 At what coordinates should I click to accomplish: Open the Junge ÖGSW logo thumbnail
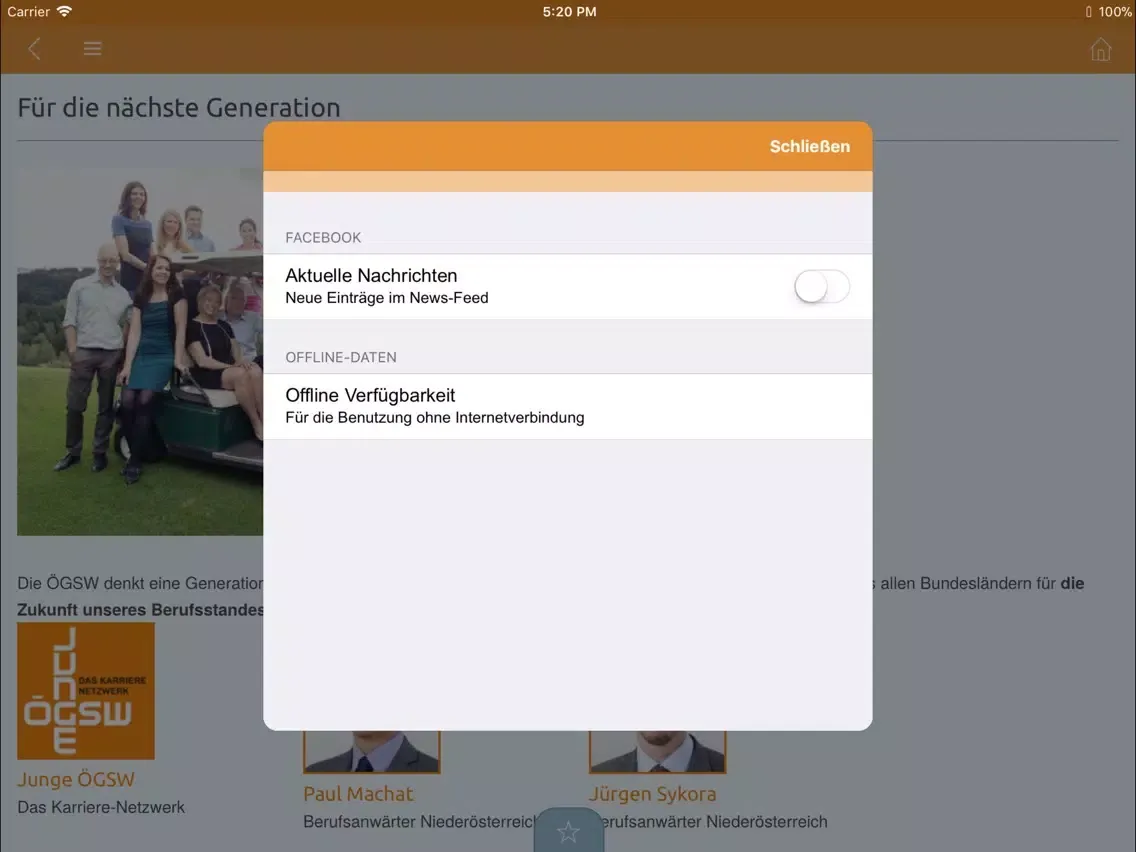[85, 690]
